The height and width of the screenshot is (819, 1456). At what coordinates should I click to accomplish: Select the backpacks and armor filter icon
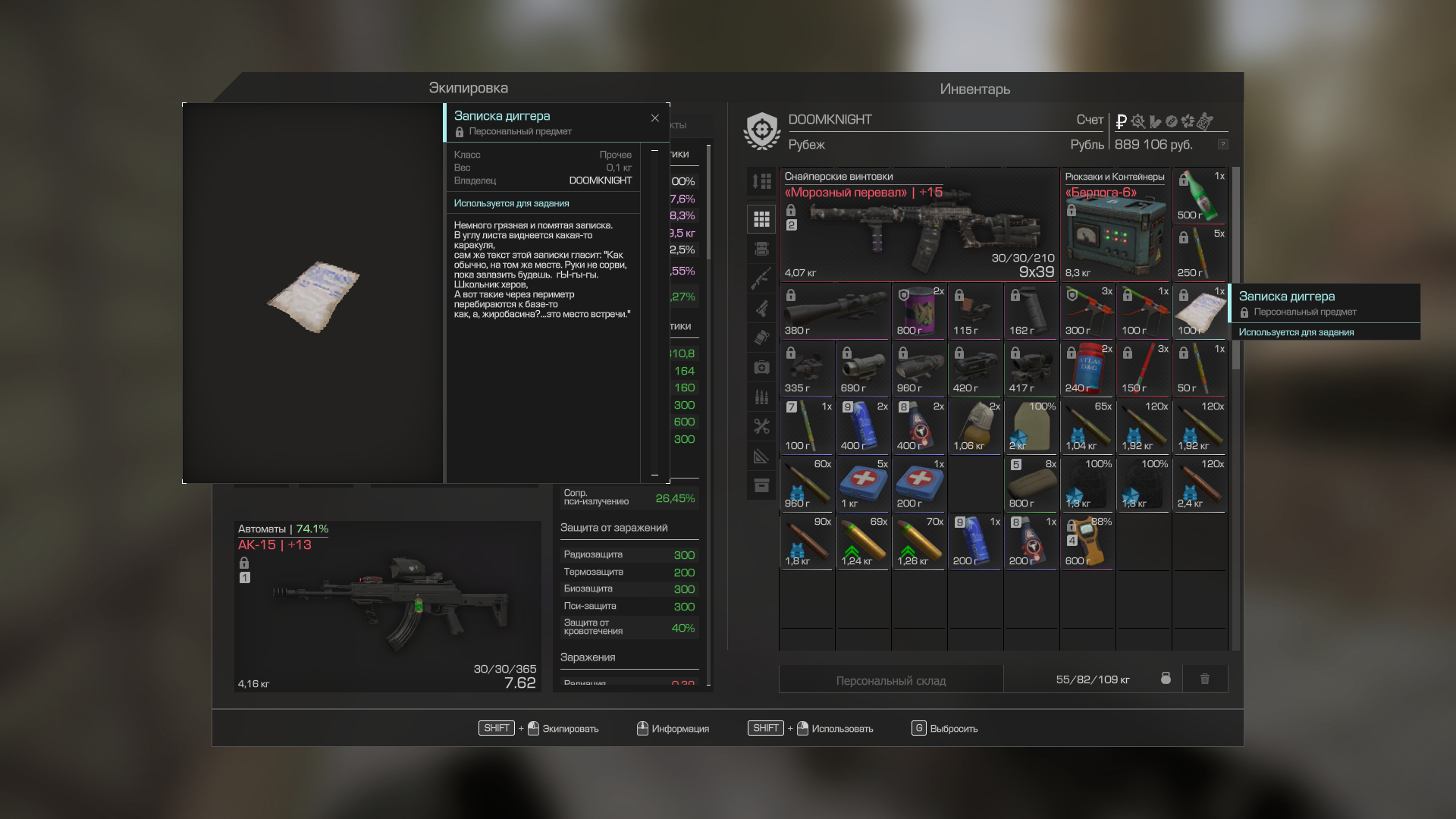coord(761,249)
